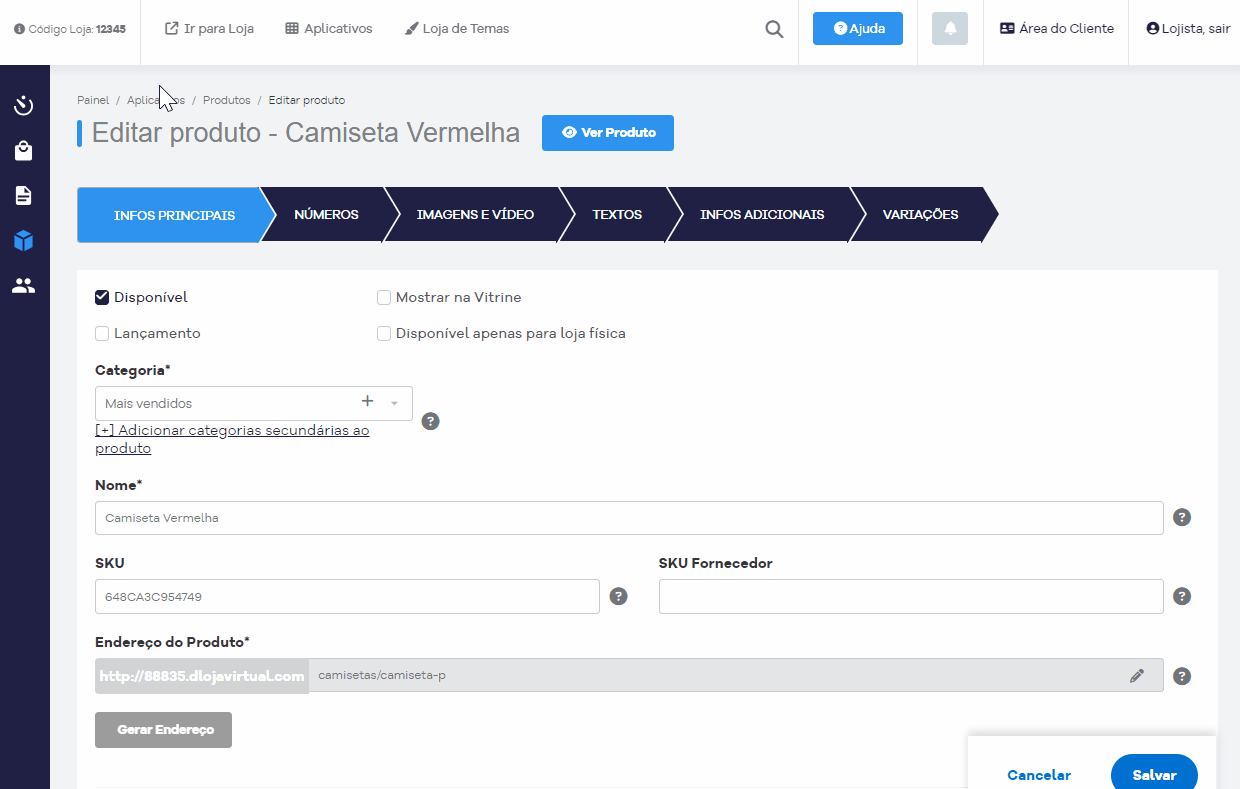Click the help icon next to Nome field
1240x789 pixels.
pyautogui.click(x=1182, y=518)
